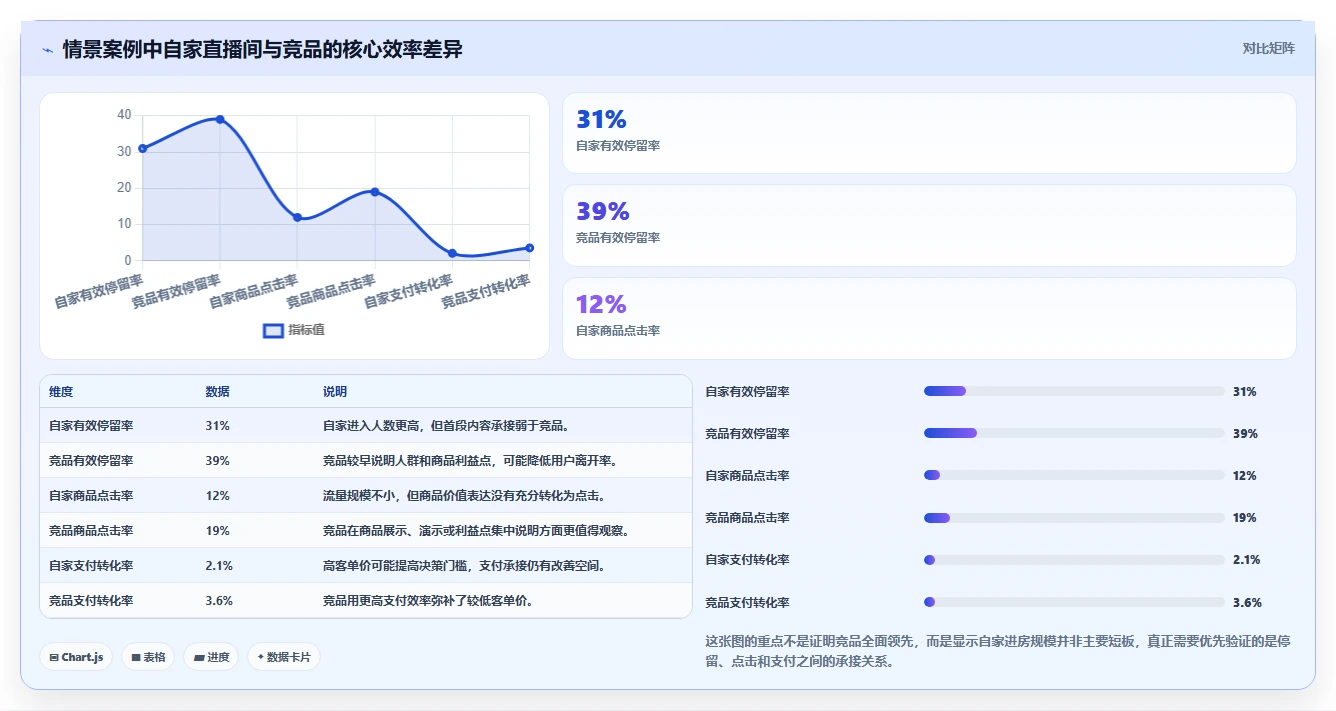The image size is (1336, 711).
Task: Click the 表格 tag chip
Action: [x=149, y=657]
